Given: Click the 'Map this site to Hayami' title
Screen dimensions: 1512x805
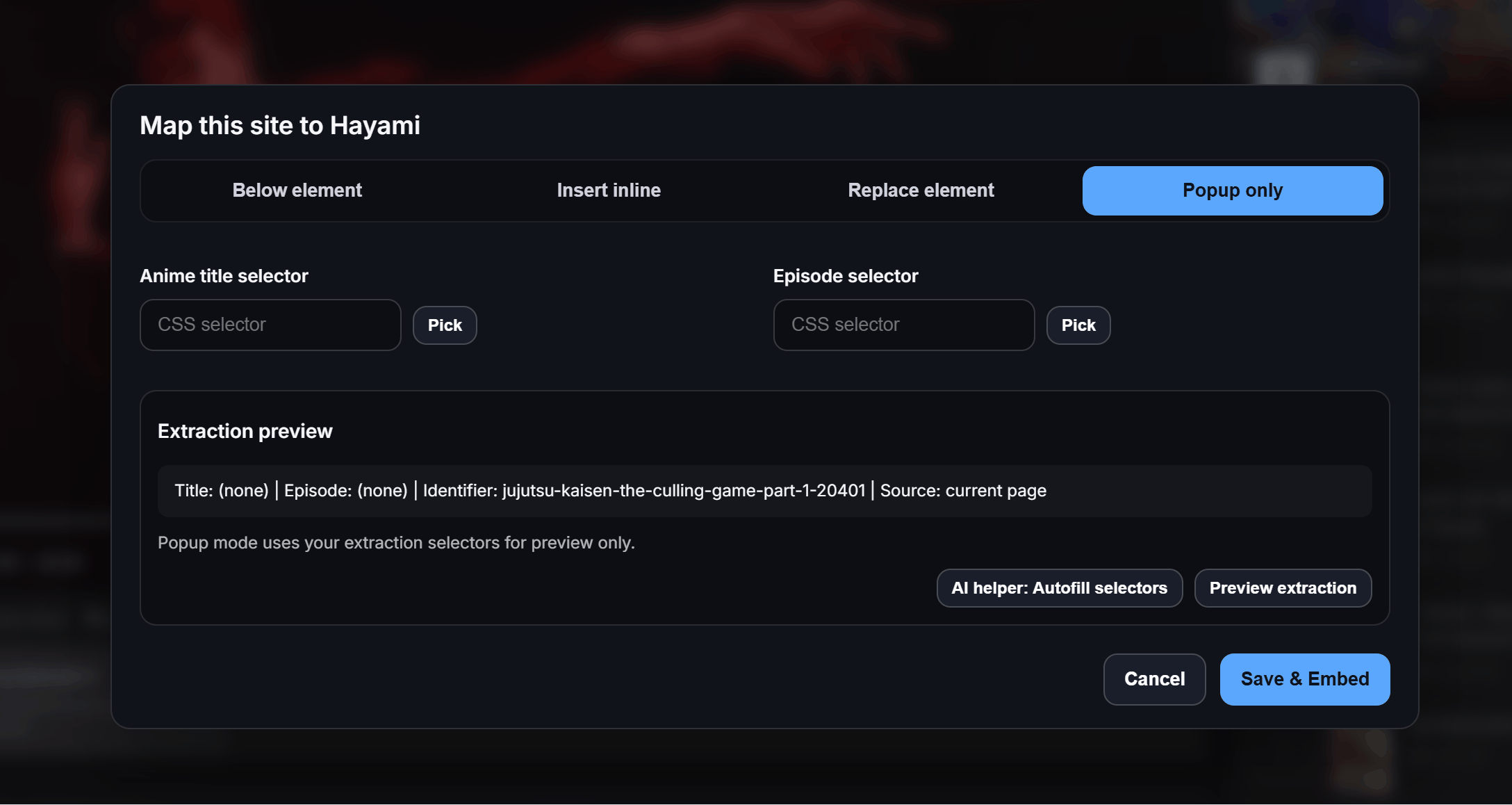Looking at the screenshot, I should (280, 125).
